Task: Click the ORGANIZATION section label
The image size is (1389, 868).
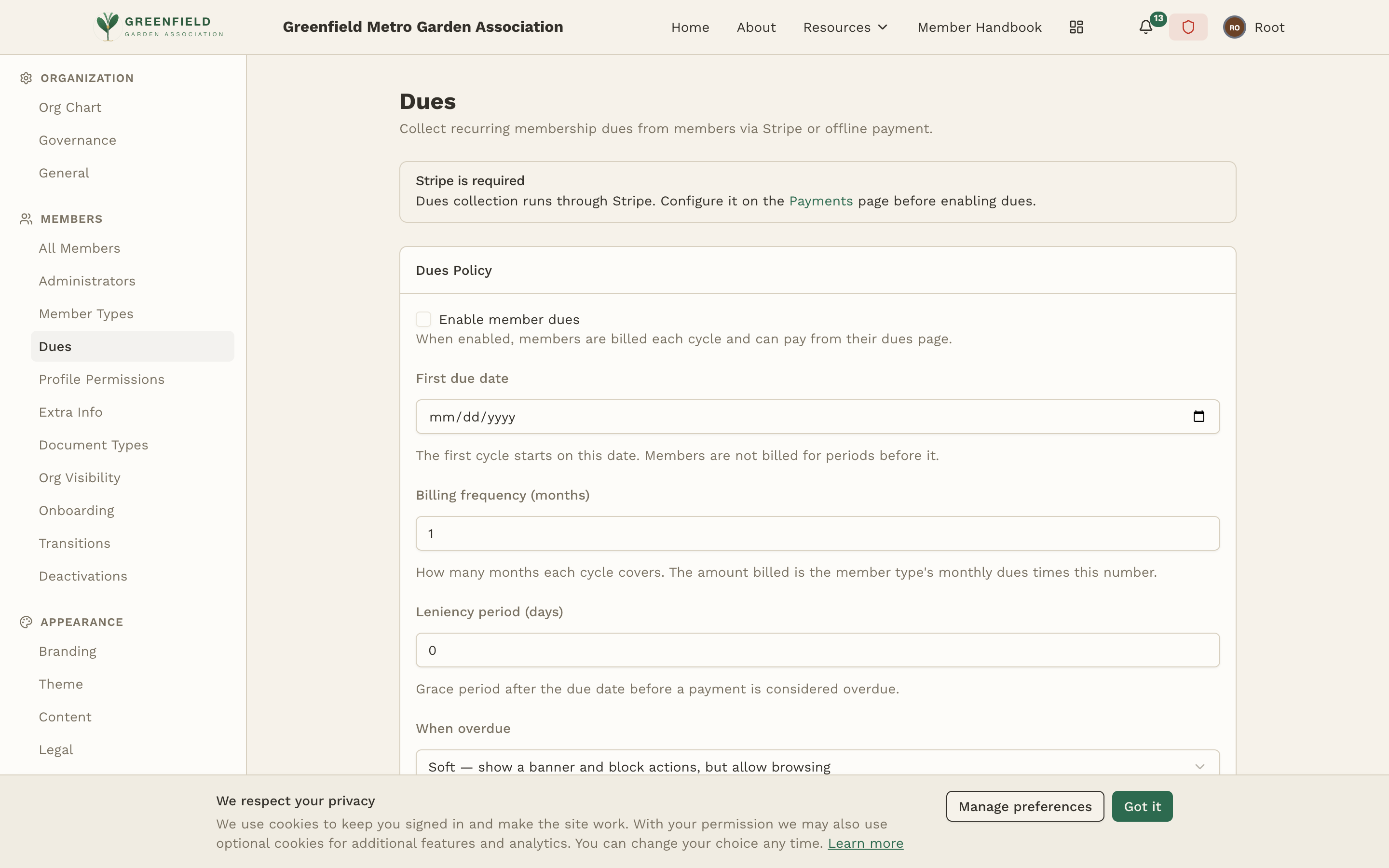Action: click(x=87, y=78)
